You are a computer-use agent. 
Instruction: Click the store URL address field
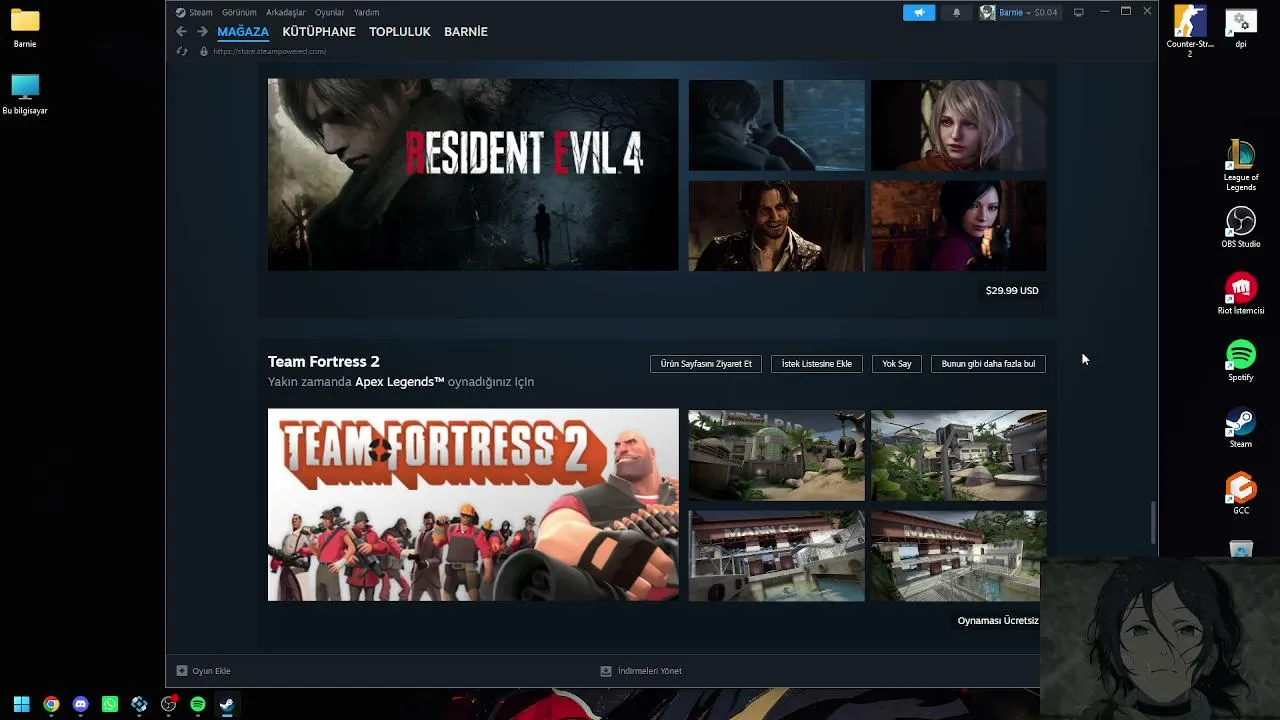[x=270, y=51]
